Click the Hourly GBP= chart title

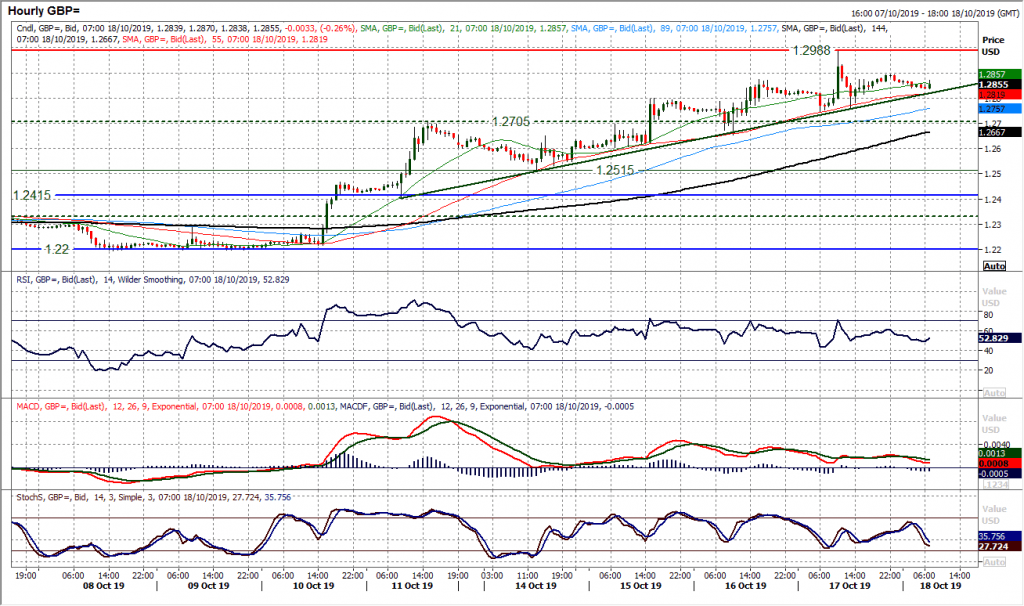[45, 8]
